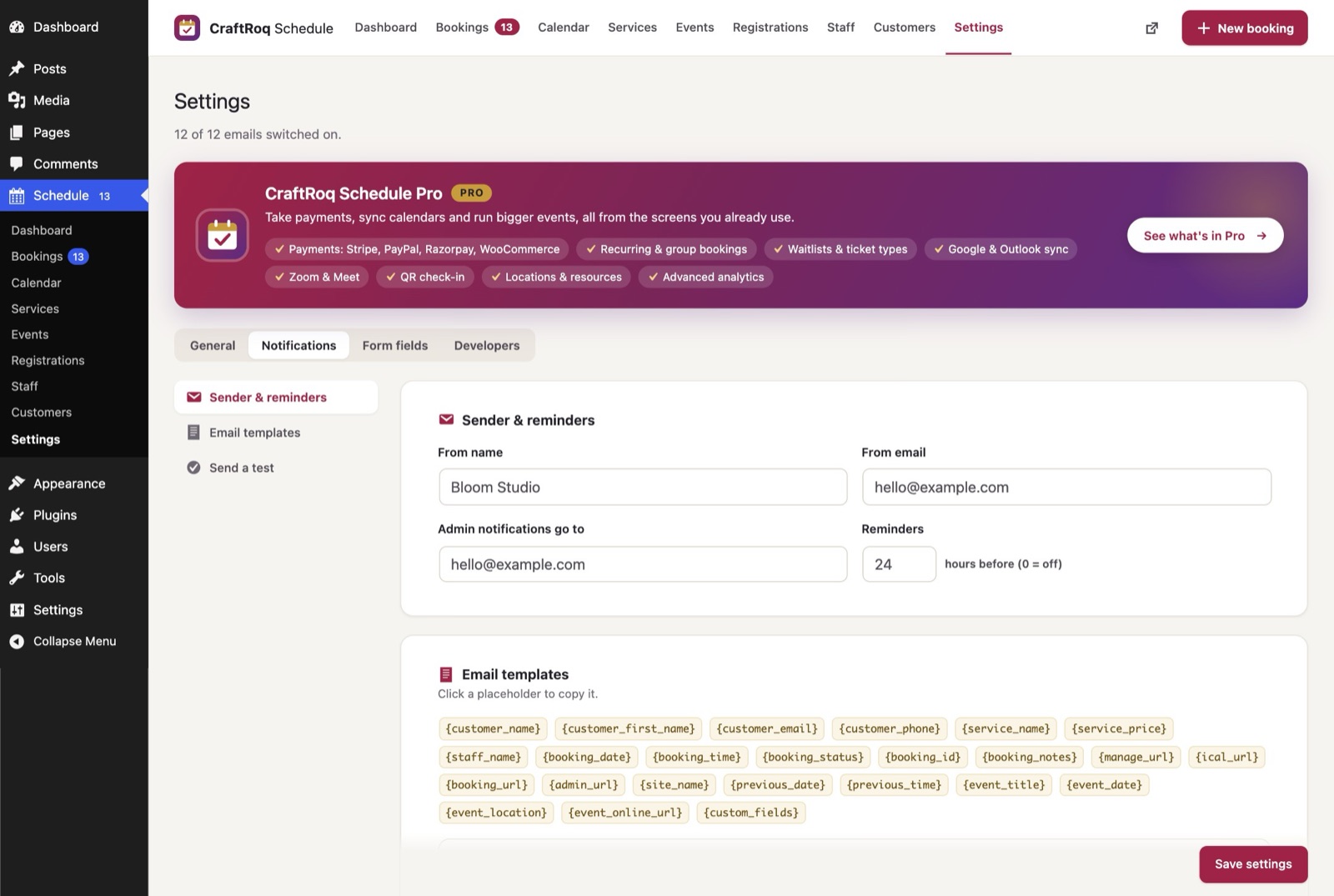
Task: Open Registrations in the left sidebar submenu
Action: [x=48, y=360]
